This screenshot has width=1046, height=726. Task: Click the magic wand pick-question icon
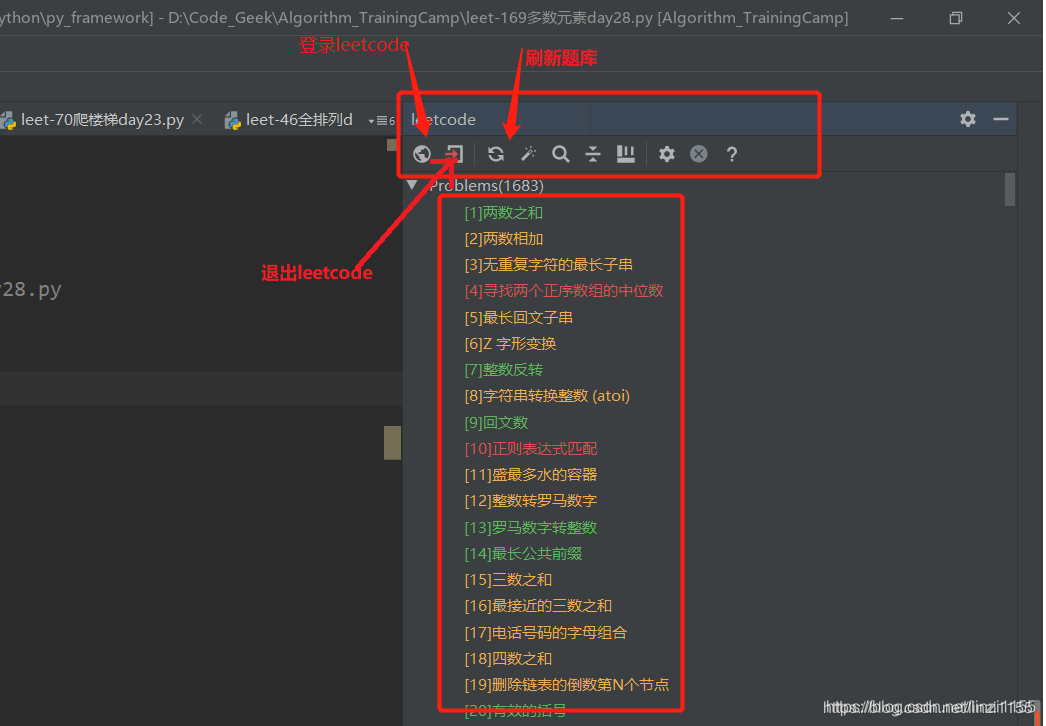click(528, 153)
